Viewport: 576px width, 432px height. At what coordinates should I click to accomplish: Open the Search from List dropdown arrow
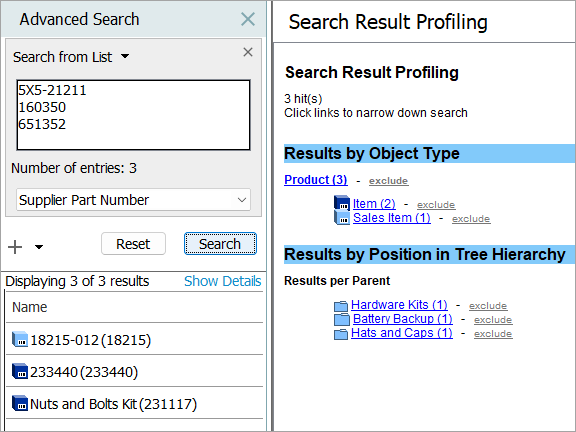[x=125, y=57]
